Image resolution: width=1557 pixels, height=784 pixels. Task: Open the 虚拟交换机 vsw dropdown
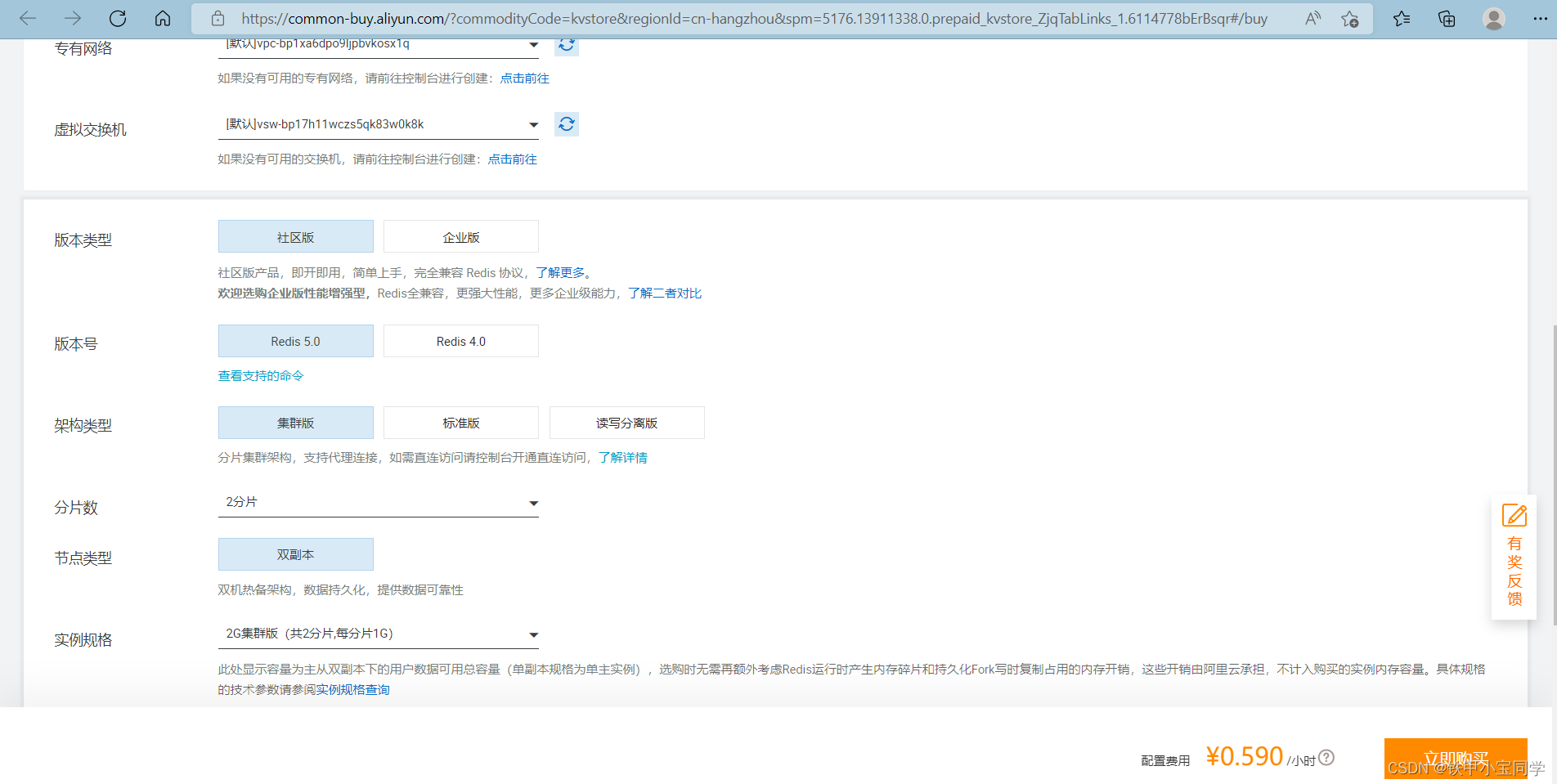pyautogui.click(x=379, y=124)
